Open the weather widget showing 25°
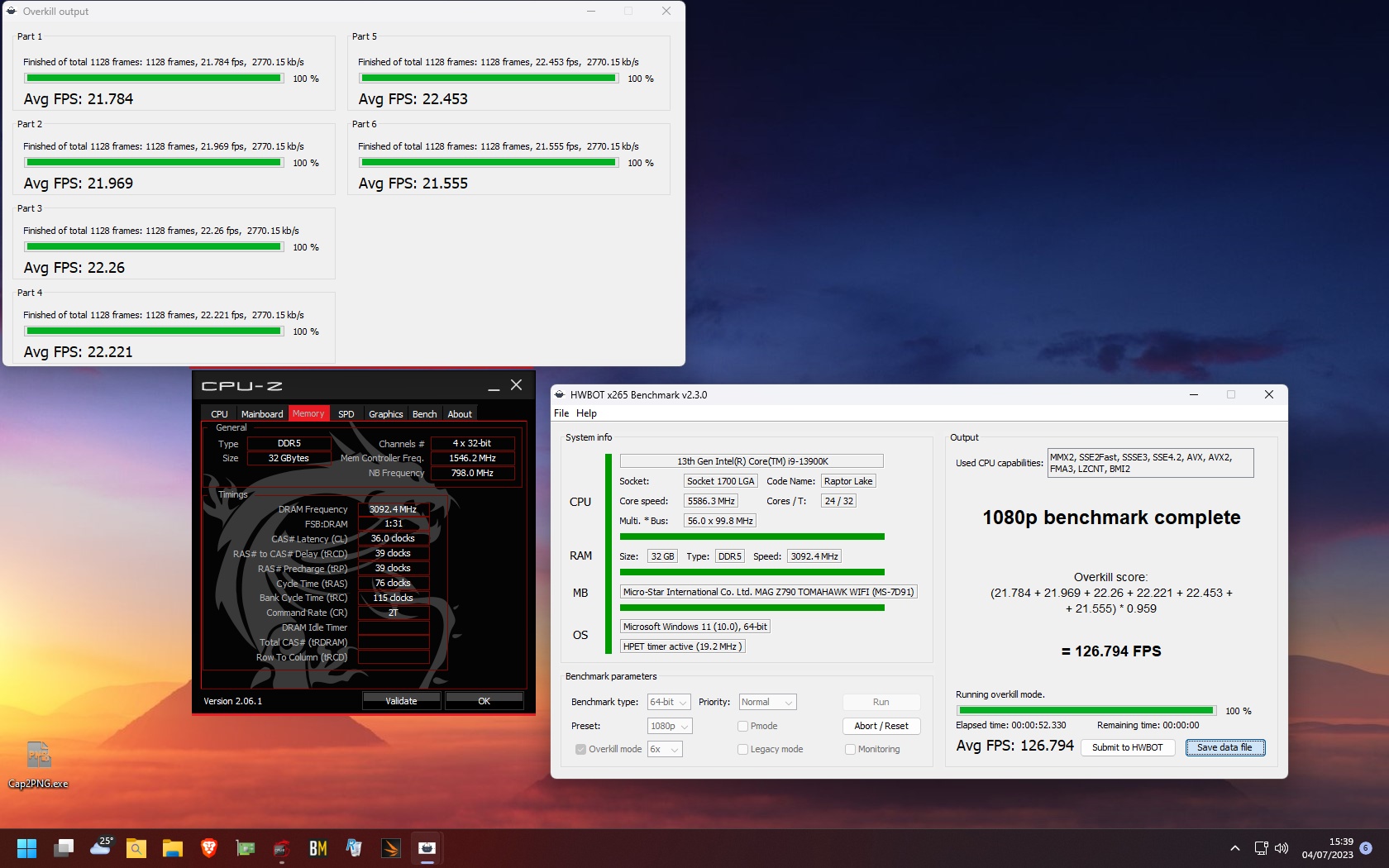1389x868 pixels. [x=101, y=847]
